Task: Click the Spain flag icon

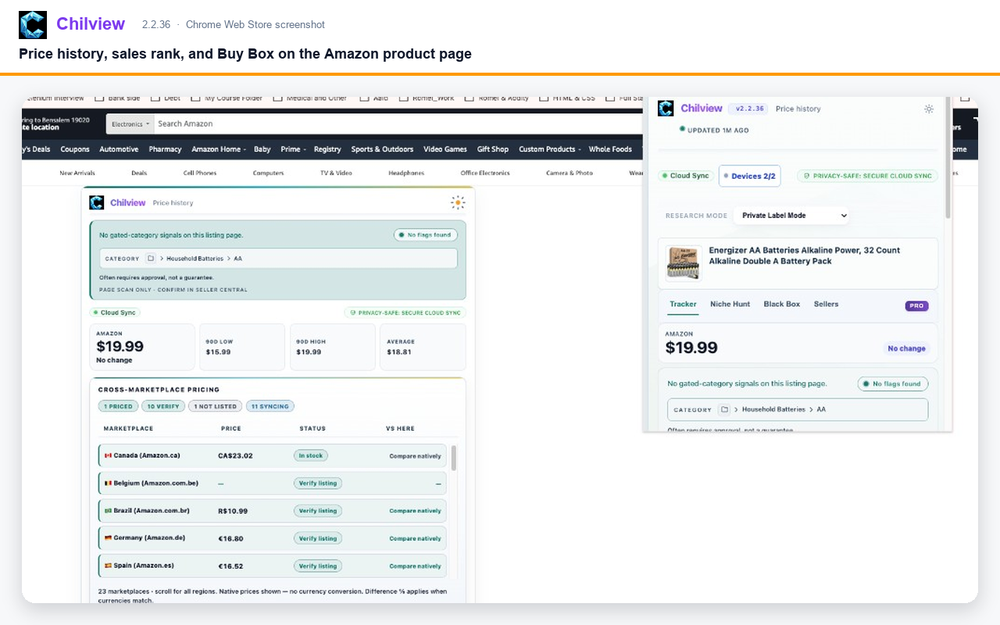Action: (108, 565)
